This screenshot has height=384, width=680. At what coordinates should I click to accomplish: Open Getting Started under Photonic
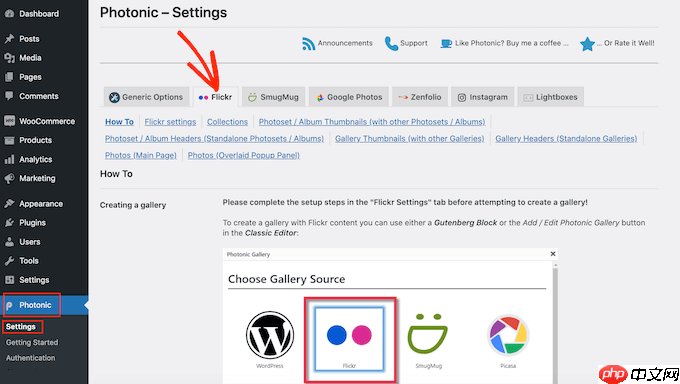point(32,342)
